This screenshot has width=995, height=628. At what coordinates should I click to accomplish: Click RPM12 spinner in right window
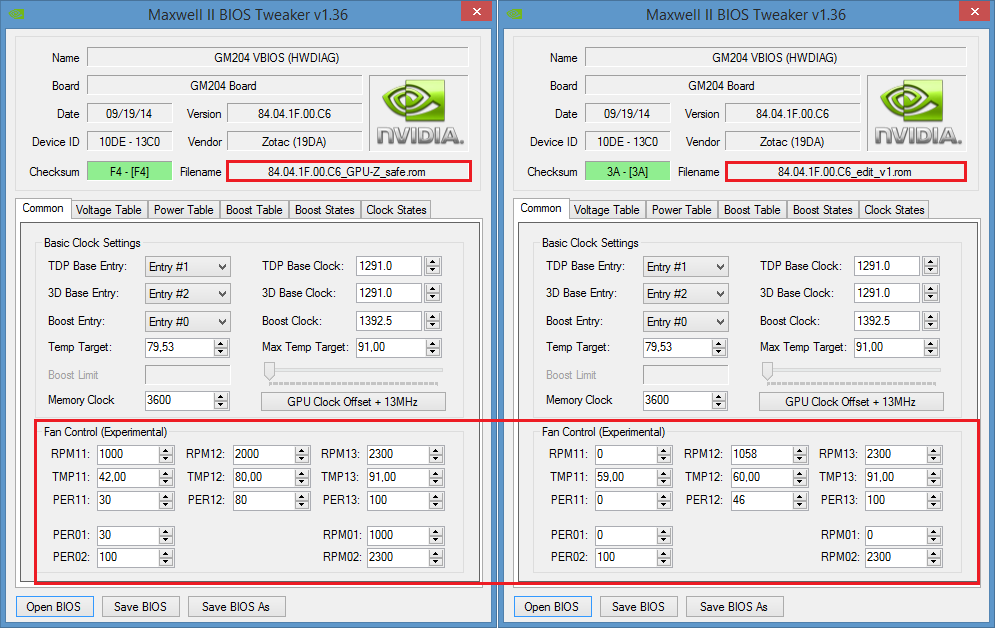point(800,454)
